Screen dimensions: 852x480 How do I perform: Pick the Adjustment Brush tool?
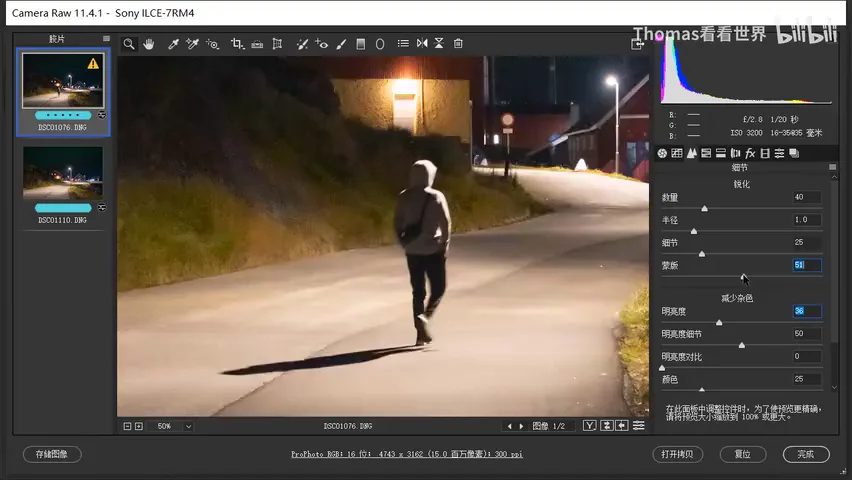click(341, 44)
